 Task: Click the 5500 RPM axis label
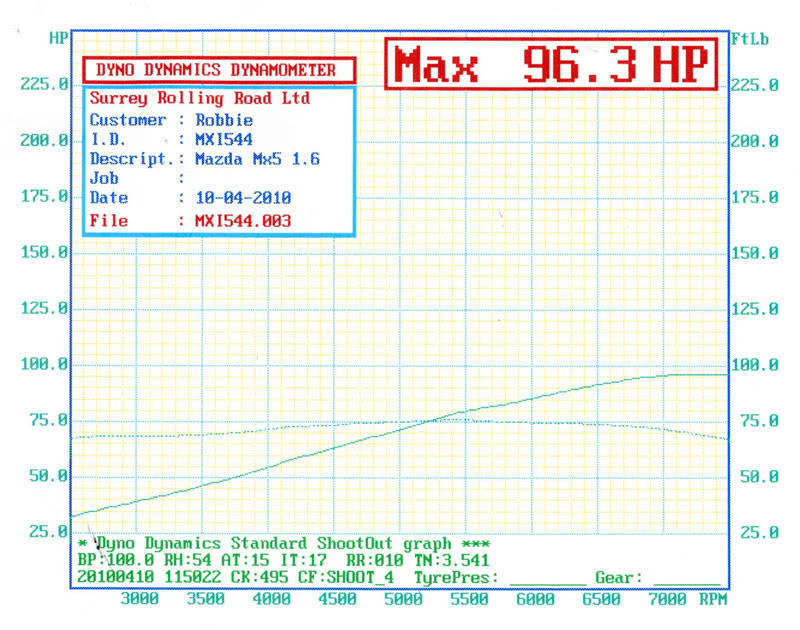point(469,598)
